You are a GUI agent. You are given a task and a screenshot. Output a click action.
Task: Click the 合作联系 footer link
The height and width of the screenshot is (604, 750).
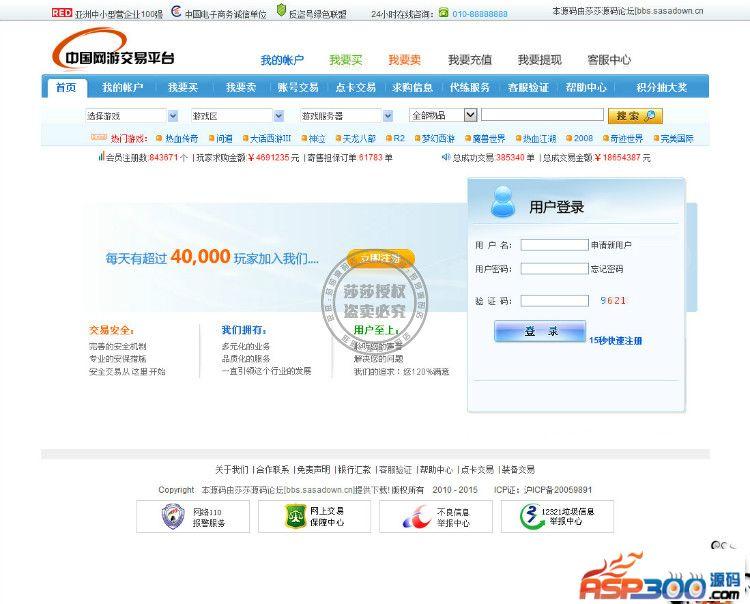[x=273, y=470]
